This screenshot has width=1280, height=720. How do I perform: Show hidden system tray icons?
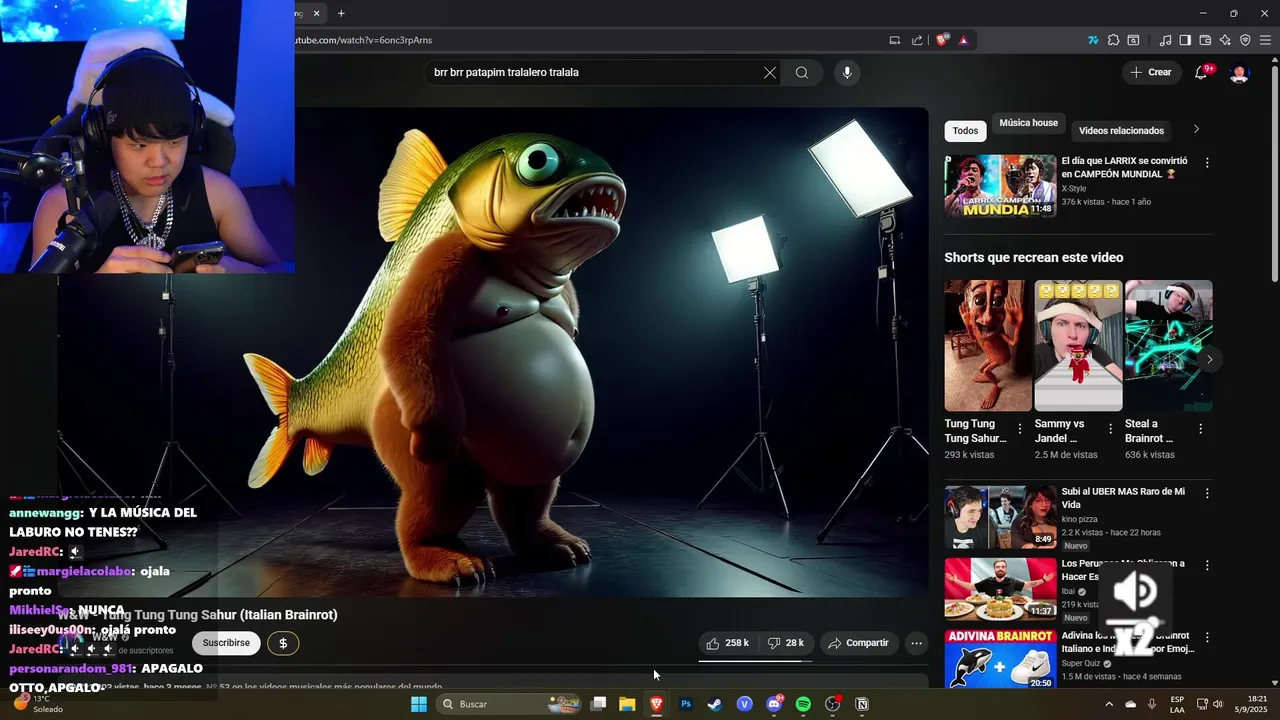[1109, 704]
